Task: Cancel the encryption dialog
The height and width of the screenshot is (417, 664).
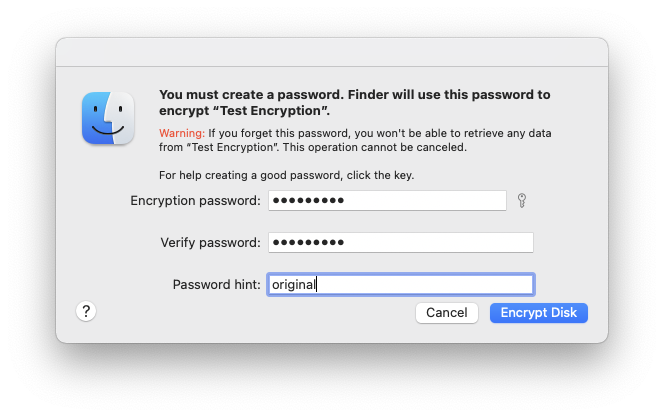Action: (446, 313)
